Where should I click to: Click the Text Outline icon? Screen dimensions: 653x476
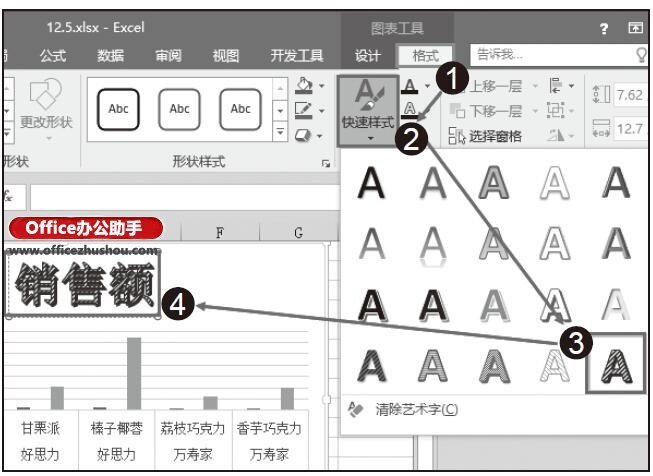point(410,110)
